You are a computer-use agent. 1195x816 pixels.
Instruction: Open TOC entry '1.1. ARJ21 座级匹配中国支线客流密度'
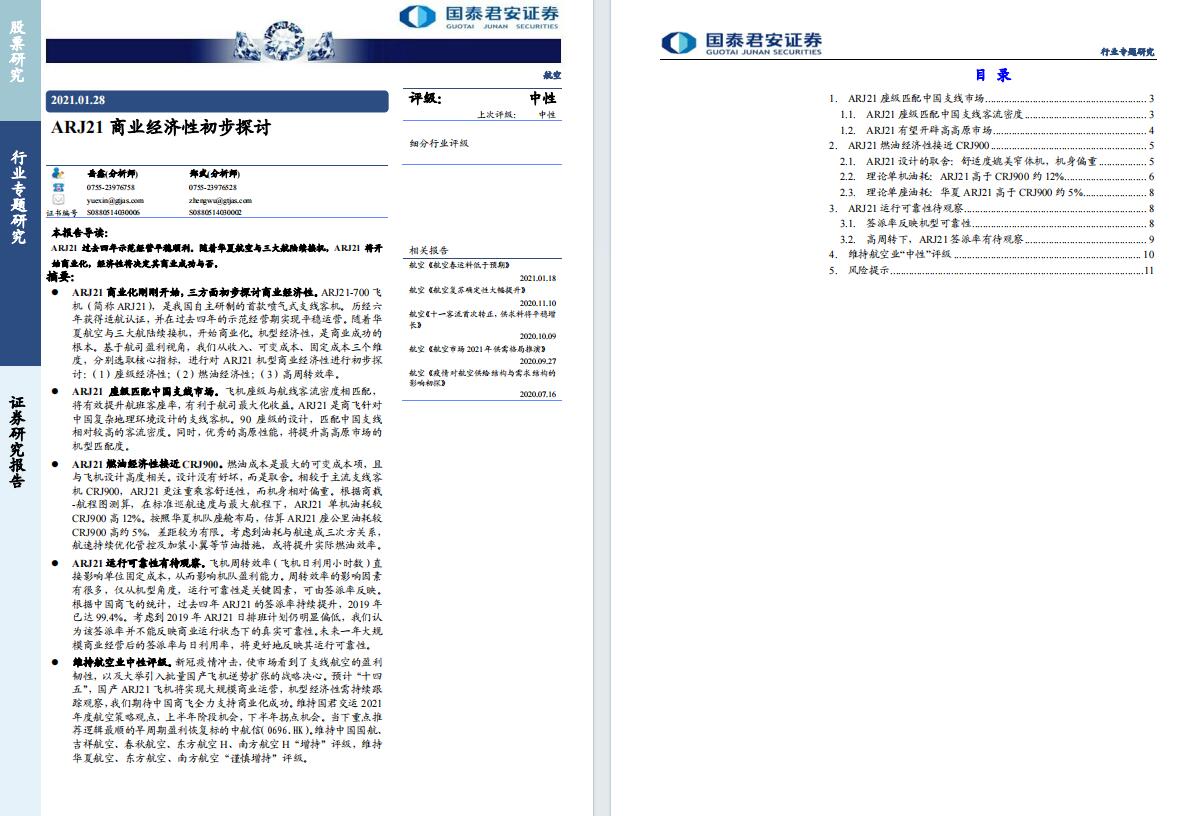[997, 114]
